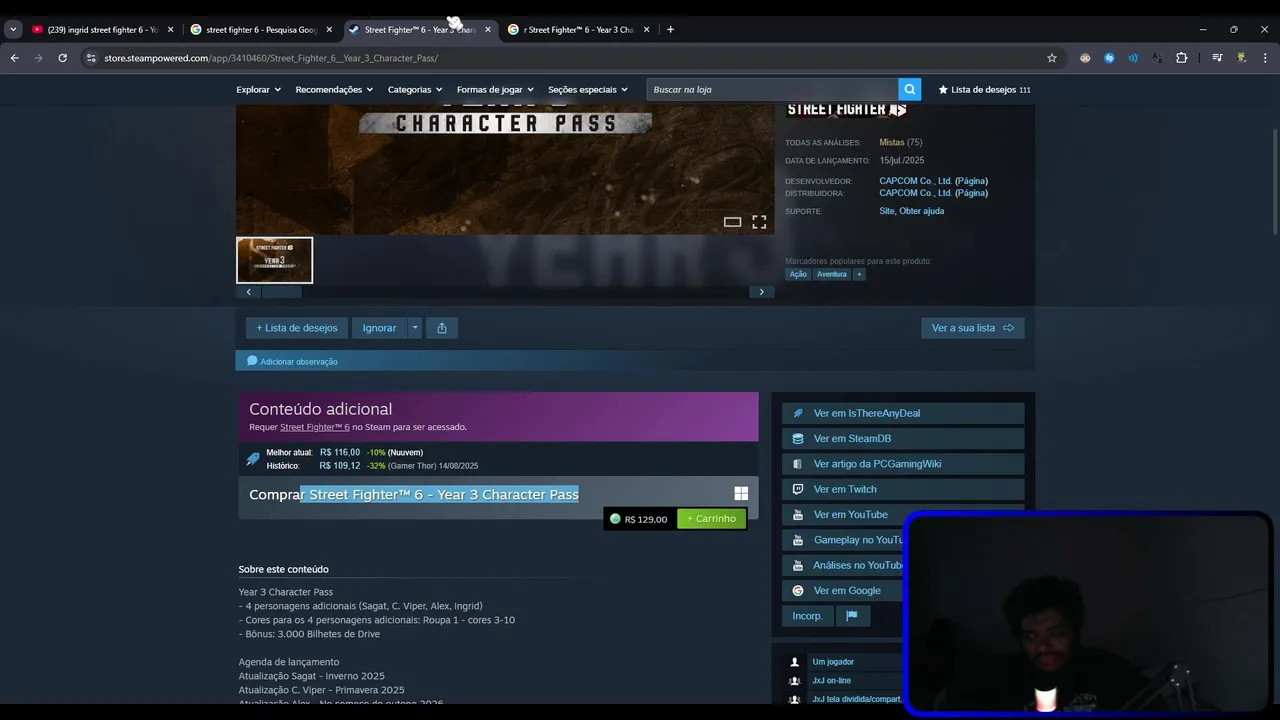Click the browser address bar URL
The height and width of the screenshot is (720, 1280).
point(271,58)
